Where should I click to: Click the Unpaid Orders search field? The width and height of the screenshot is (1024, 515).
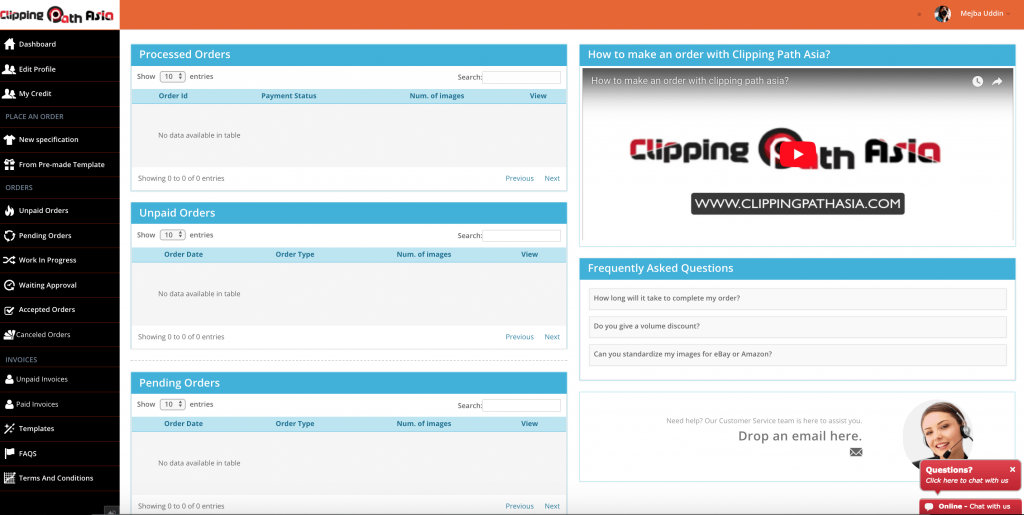coord(521,236)
